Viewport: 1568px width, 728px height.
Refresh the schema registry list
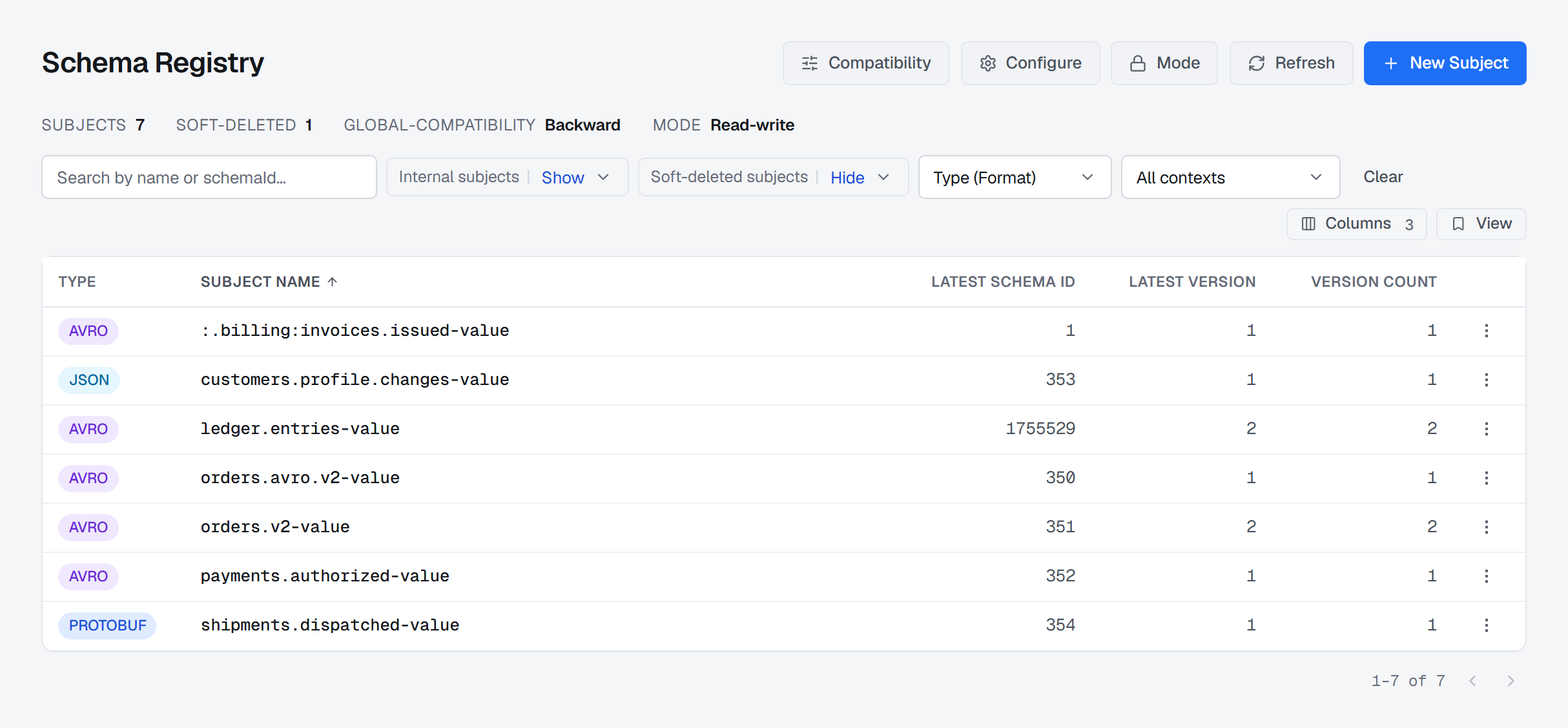pyautogui.click(x=1291, y=63)
